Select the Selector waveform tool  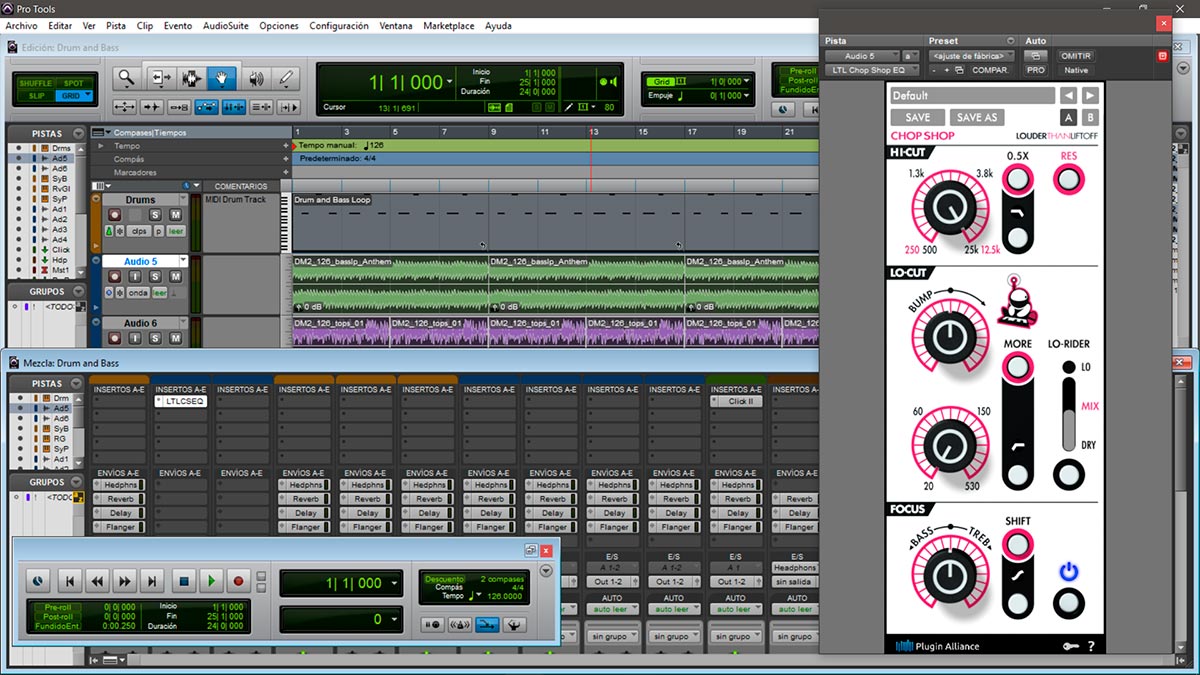coord(191,78)
